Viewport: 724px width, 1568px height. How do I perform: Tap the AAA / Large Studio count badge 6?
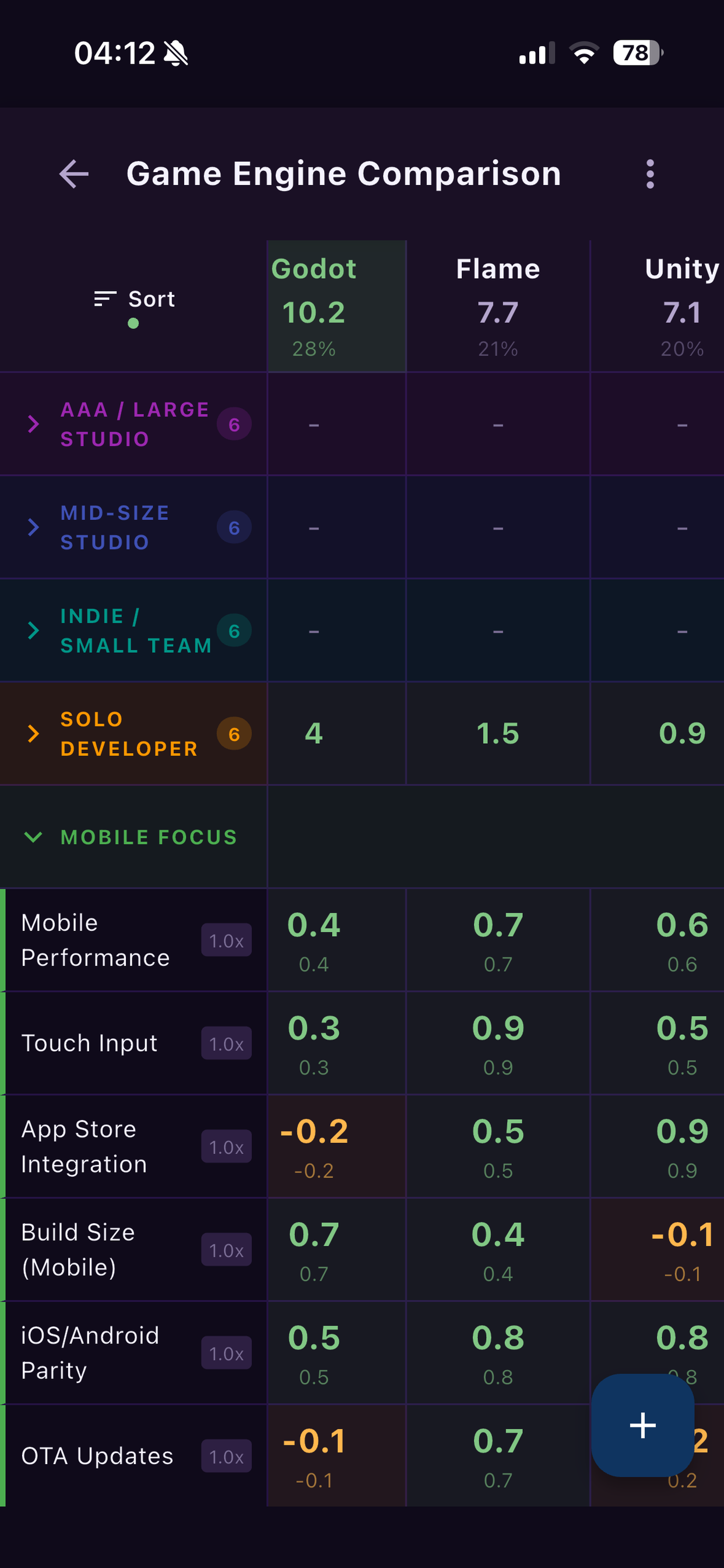coord(234,424)
